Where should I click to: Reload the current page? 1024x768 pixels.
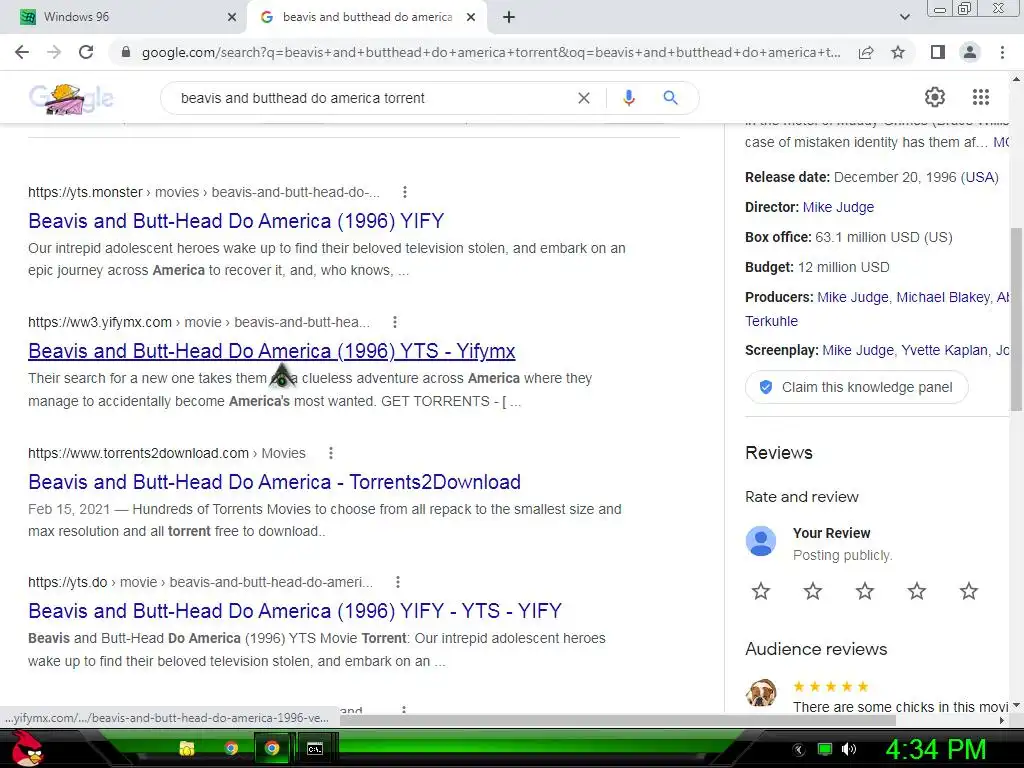[x=86, y=52]
